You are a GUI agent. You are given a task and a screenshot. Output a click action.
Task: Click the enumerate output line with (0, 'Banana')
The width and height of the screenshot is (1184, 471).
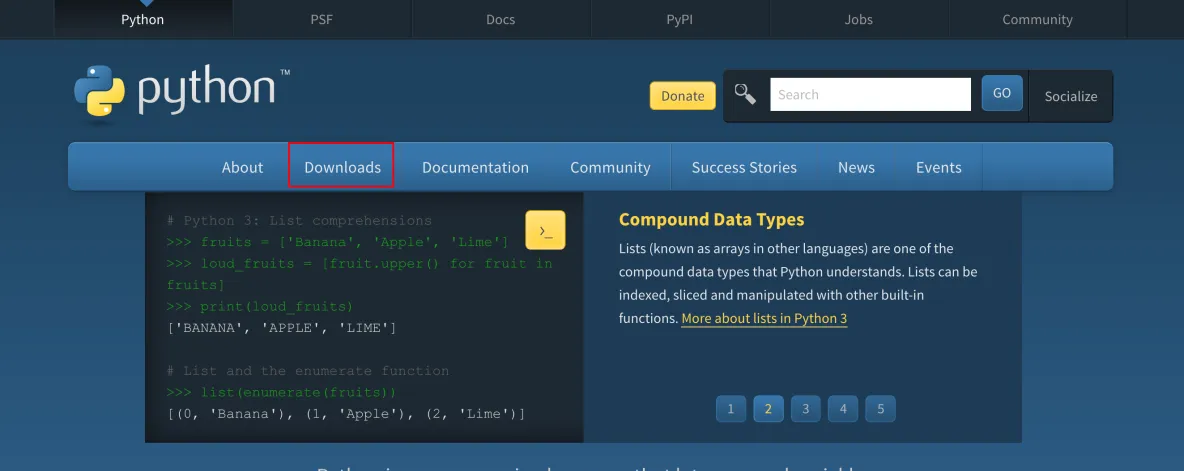[x=346, y=414]
